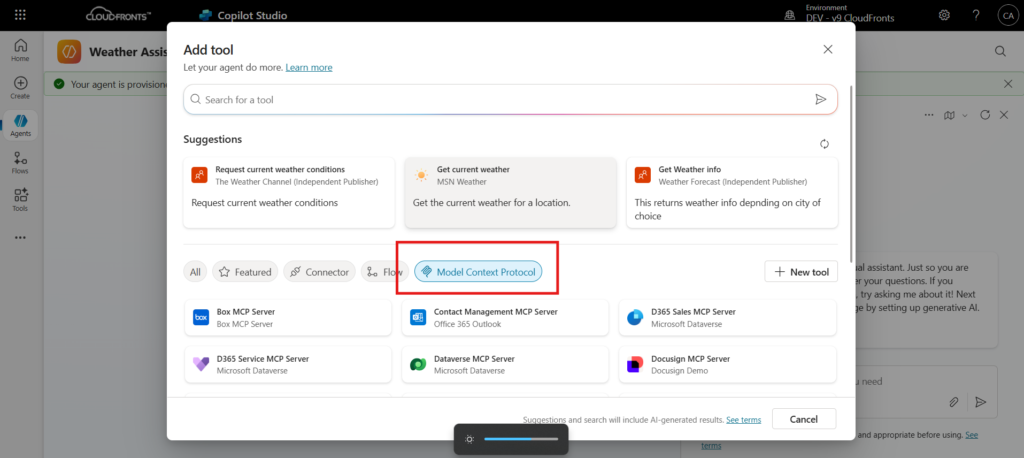The width and height of the screenshot is (1024, 458).
Task: Click the environment picker icon
Action: pos(791,16)
